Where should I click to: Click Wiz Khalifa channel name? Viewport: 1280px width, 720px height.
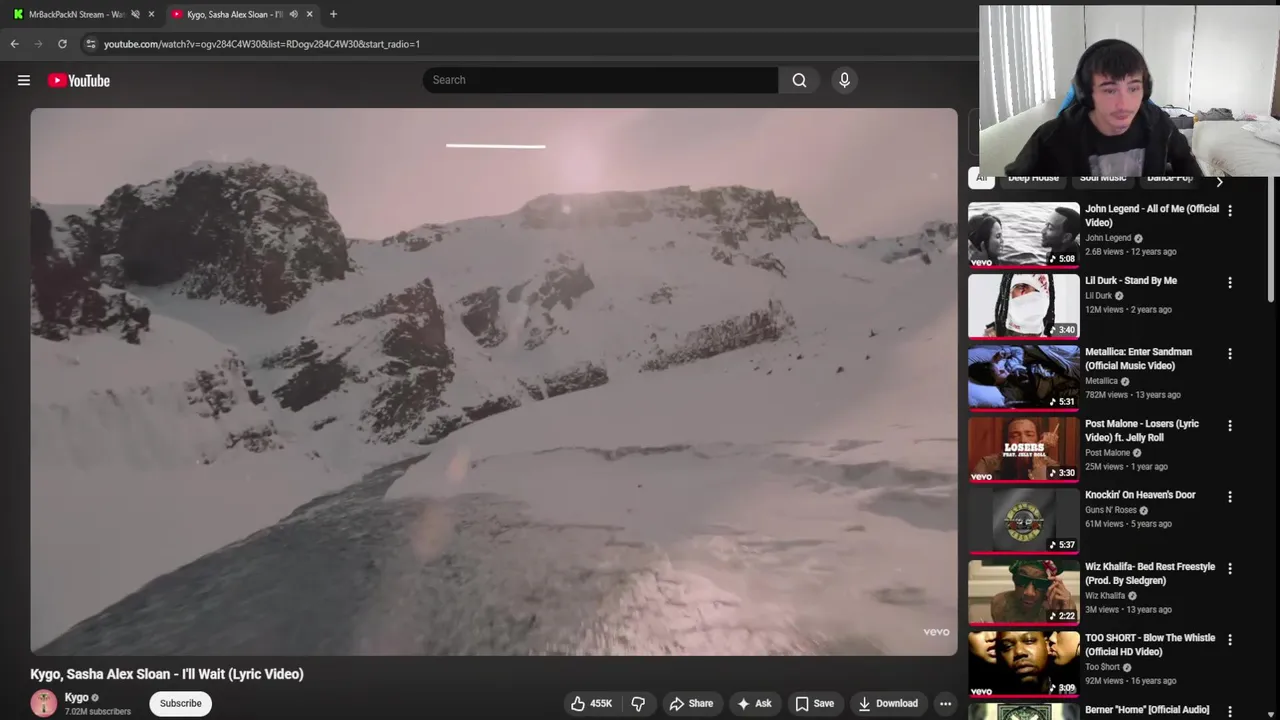point(1105,596)
